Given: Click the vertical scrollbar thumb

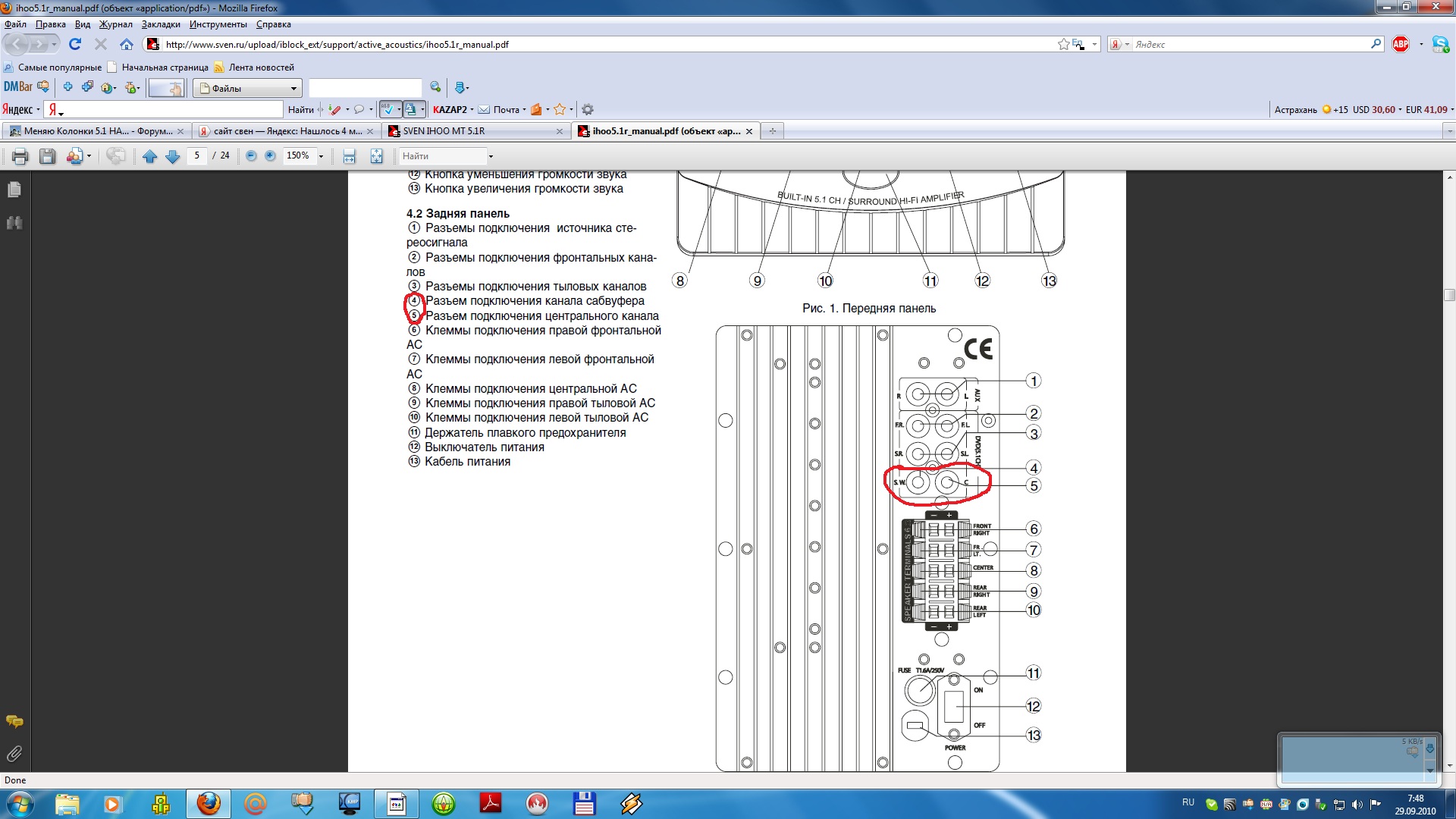Looking at the screenshot, I should pos(1449,294).
